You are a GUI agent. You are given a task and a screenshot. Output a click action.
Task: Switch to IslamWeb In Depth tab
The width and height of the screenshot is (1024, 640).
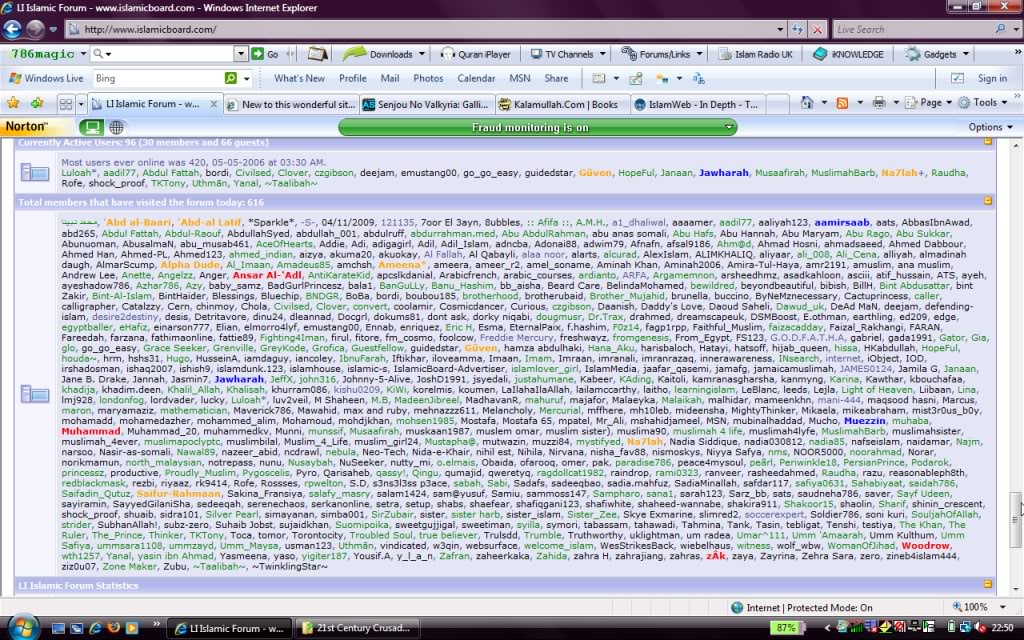pos(696,104)
